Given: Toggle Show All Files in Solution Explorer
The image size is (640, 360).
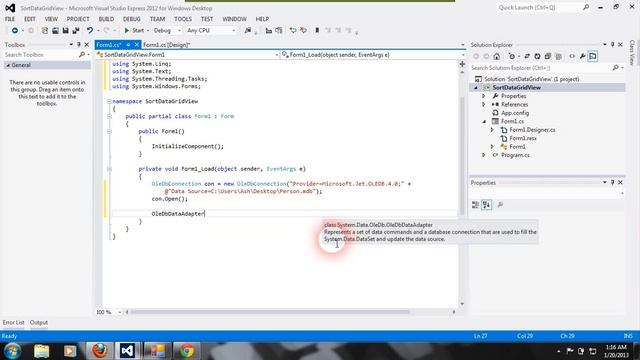Looking at the screenshot, I should click(x=558, y=56).
